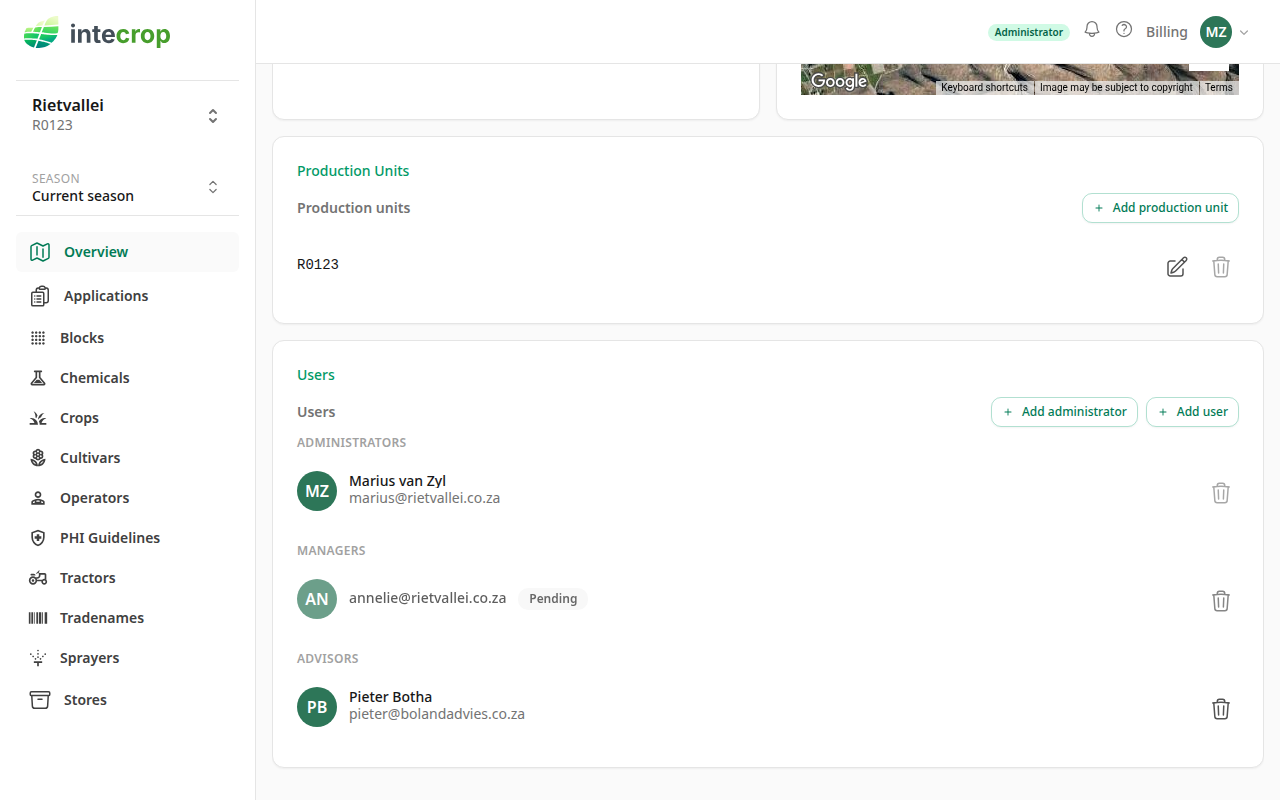Open Applications in the sidebar
Image resolution: width=1280 pixels, height=800 pixels.
click(127, 296)
